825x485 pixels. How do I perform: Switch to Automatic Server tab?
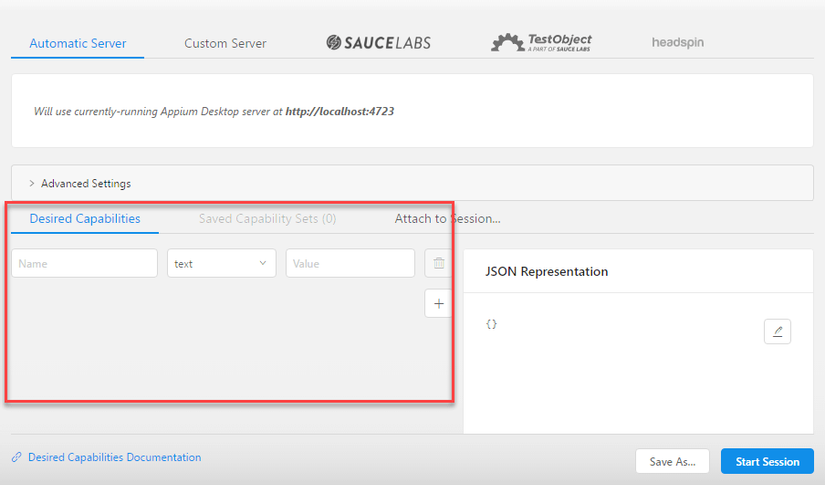[78, 44]
